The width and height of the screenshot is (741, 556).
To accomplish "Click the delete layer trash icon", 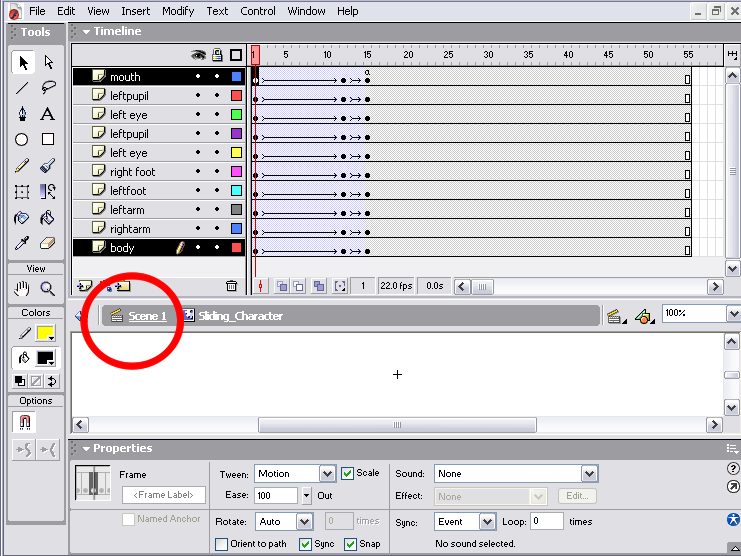I will click(x=232, y=286).
